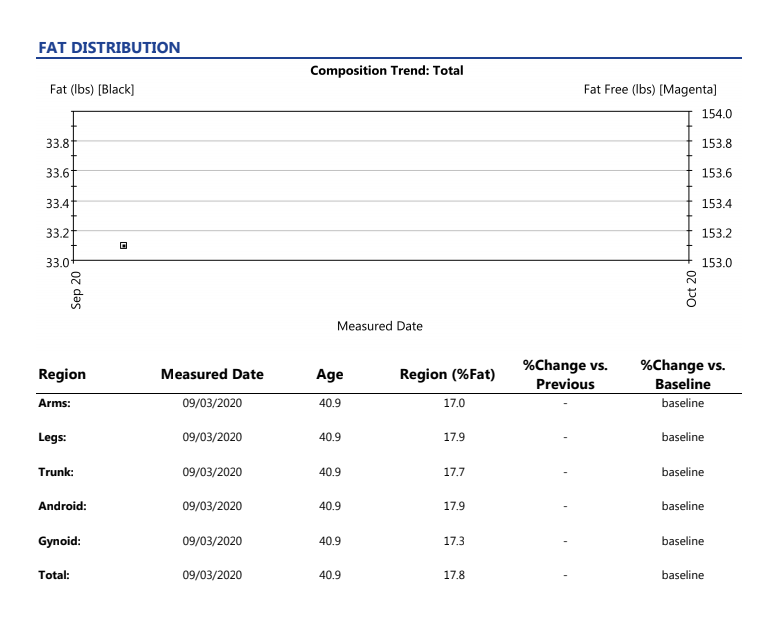Click the Android row age 40.9
The width and height of the screenshot is (771, 629).
329,506
